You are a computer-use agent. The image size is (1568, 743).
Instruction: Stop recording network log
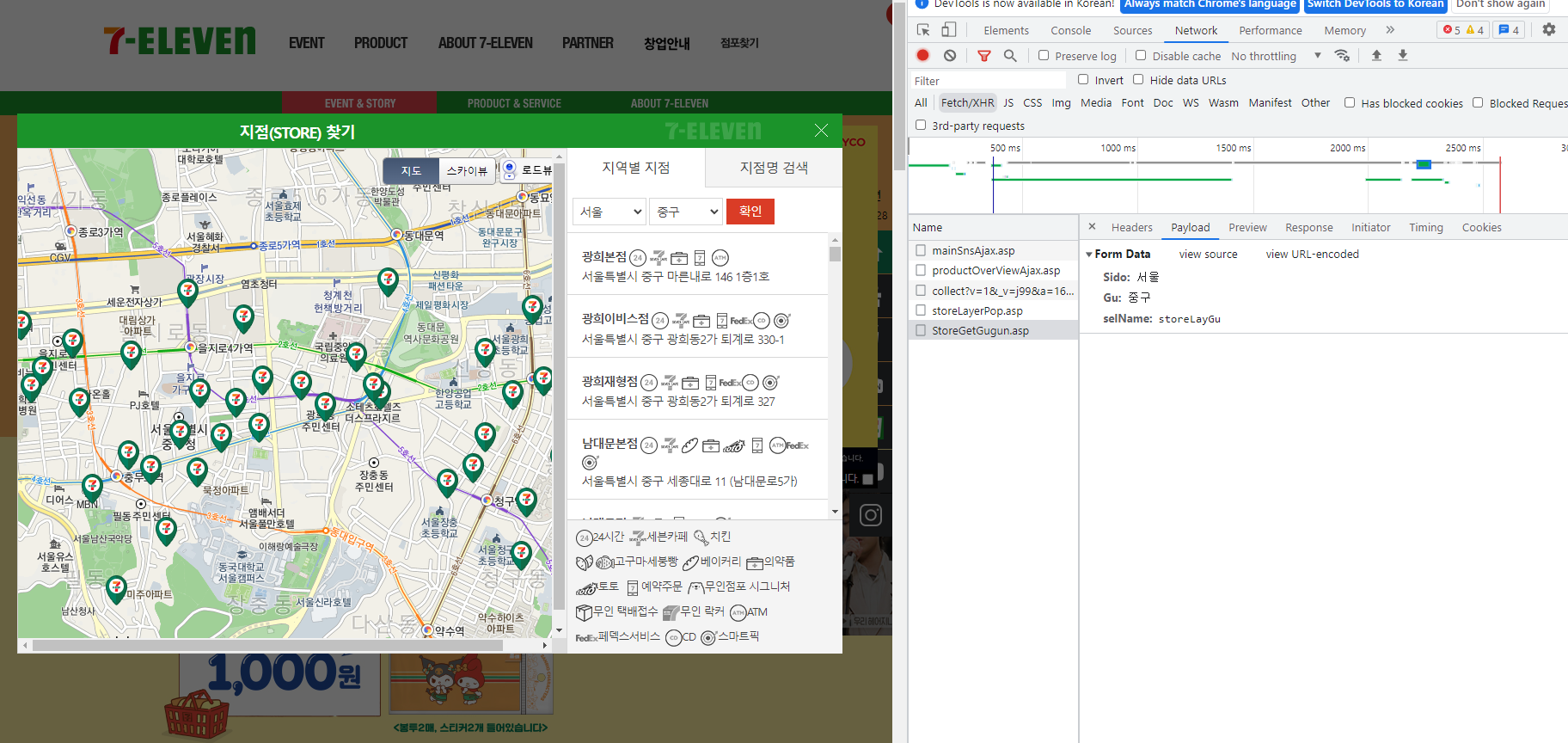pos(922,55)
